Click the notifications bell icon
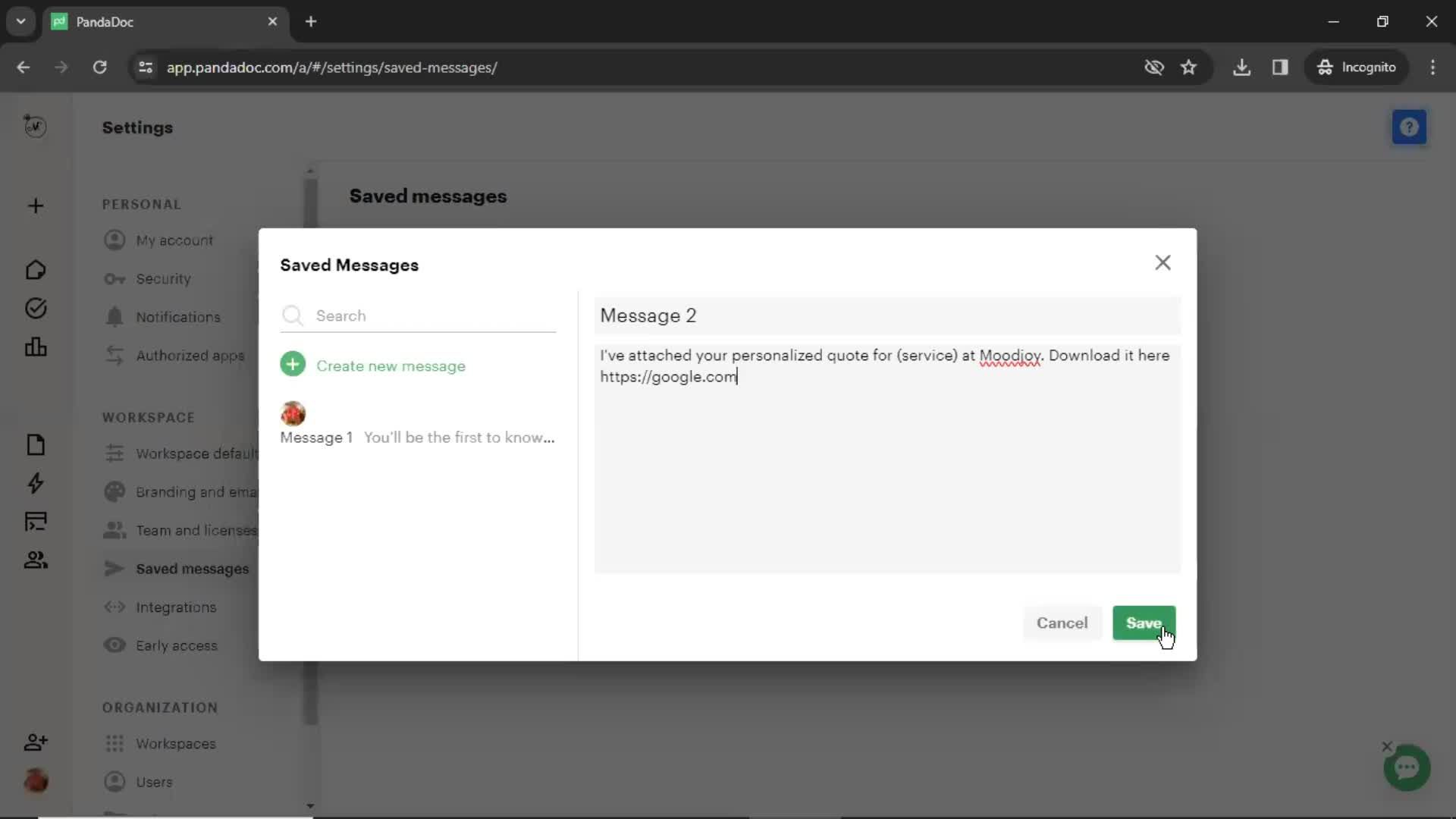Image resolution: width=1456 pixels, height=819 pixels. (x=113, y=317)
